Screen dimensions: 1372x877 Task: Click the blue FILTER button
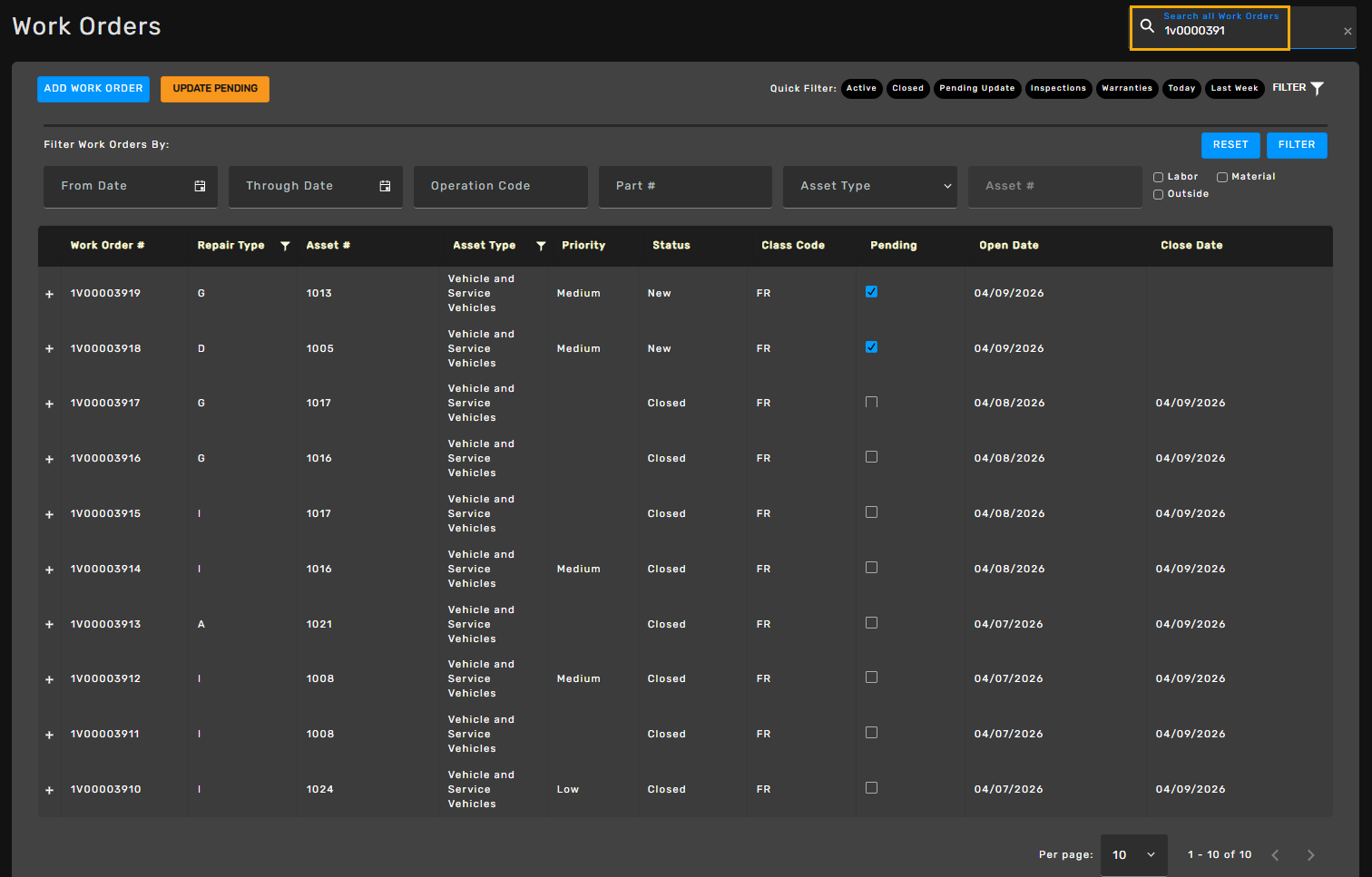pos(1297,145)
